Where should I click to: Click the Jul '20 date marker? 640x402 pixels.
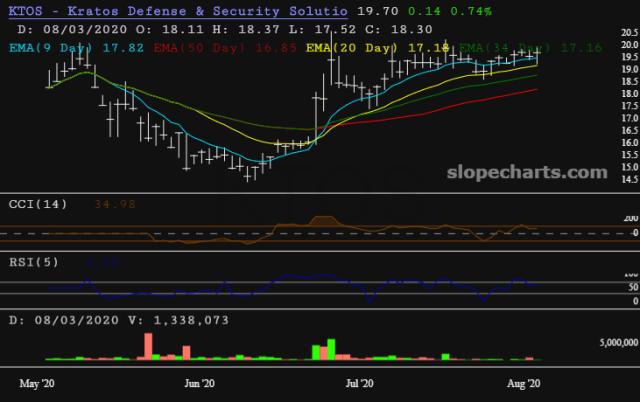(359, 383)
